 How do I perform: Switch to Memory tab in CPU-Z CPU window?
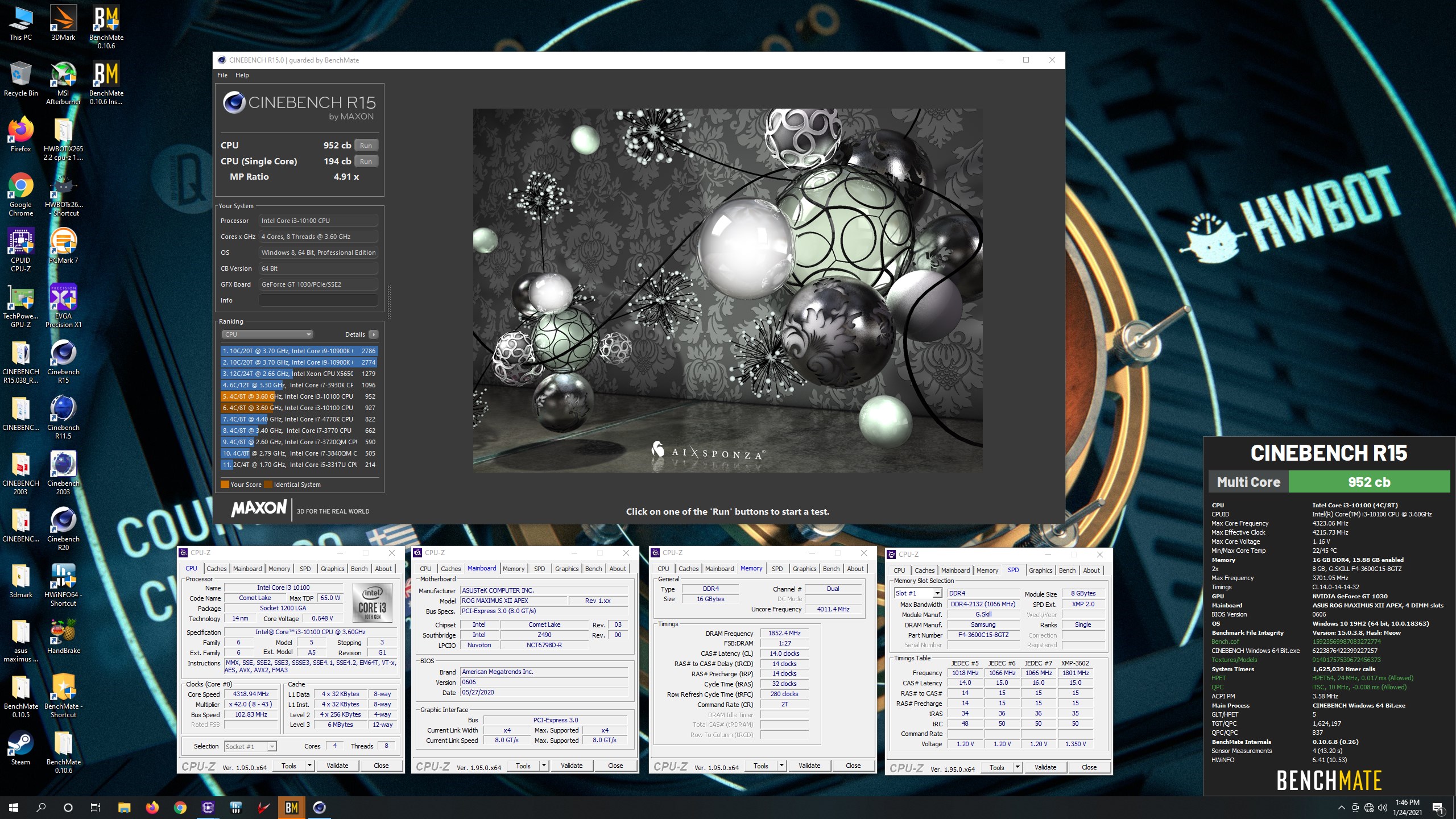coord(279,569)
